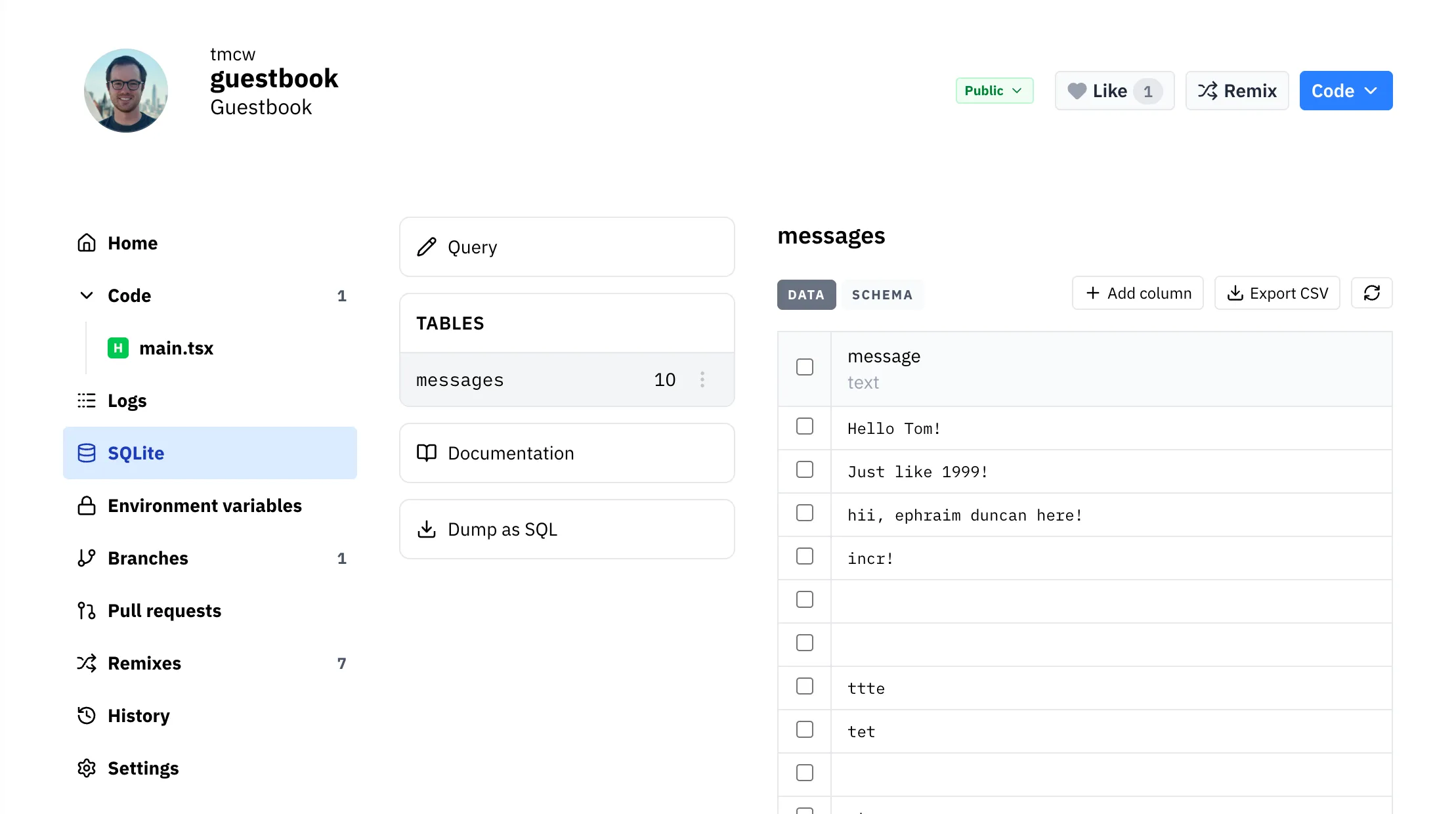1456x814 pixels.
Task: Click the Remix button
Action: (x=1237, y=91)
